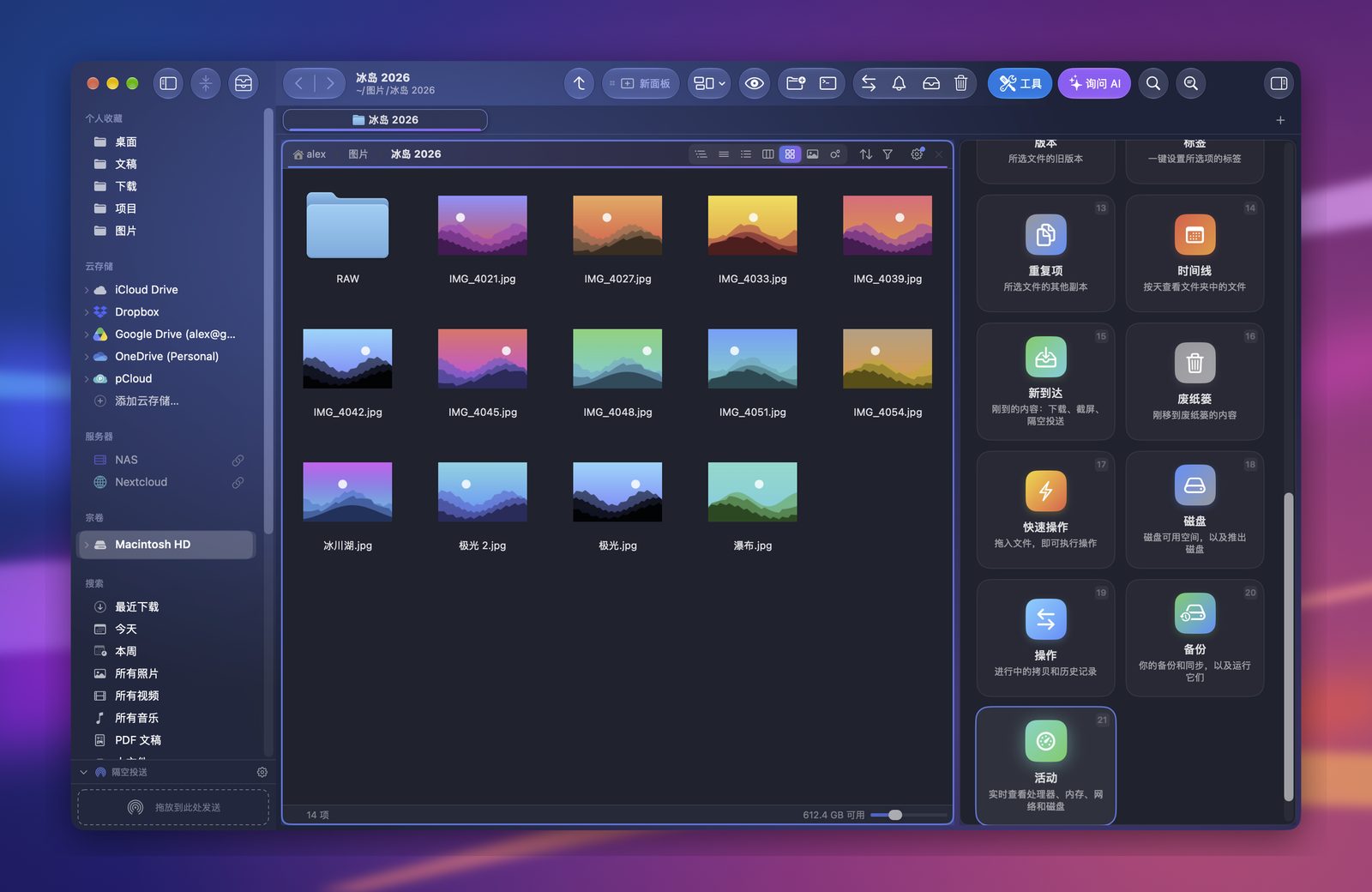This screenshot has width=1372, height=892.
Task: Switch to column view mode
Action: pyautogui.click(x=767, y=154)
